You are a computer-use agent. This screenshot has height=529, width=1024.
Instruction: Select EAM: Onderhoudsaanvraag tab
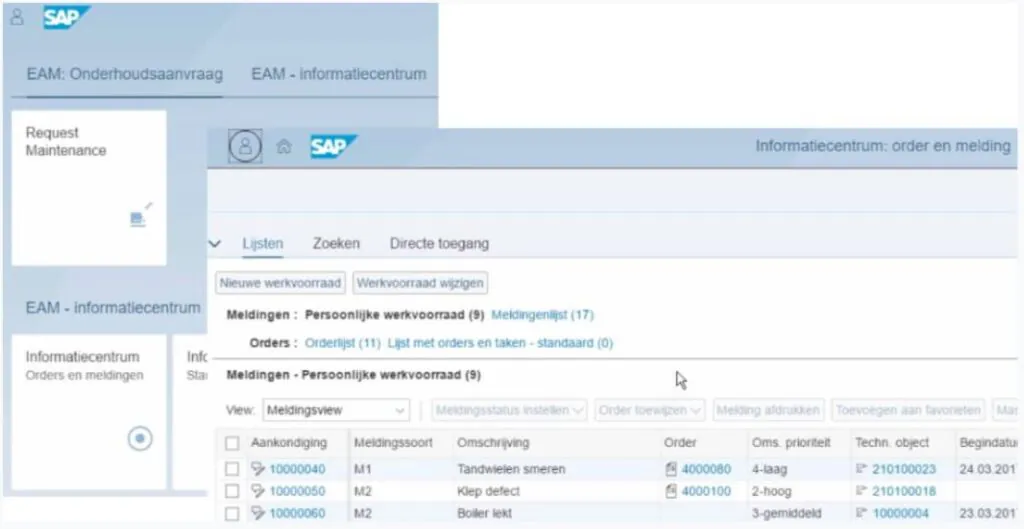click(x=125, y=74)
